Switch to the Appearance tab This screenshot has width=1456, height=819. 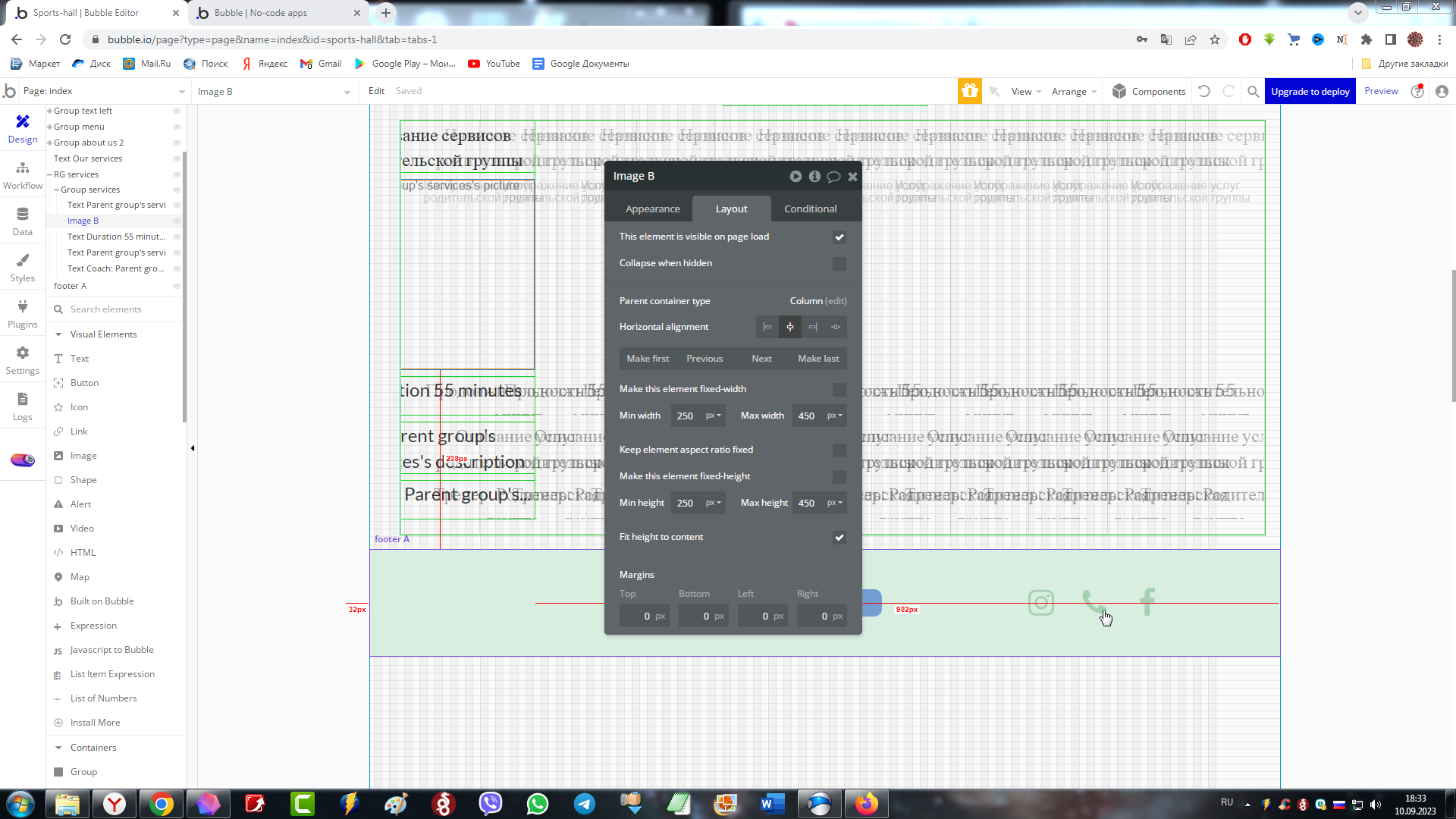tap(652, 209)
